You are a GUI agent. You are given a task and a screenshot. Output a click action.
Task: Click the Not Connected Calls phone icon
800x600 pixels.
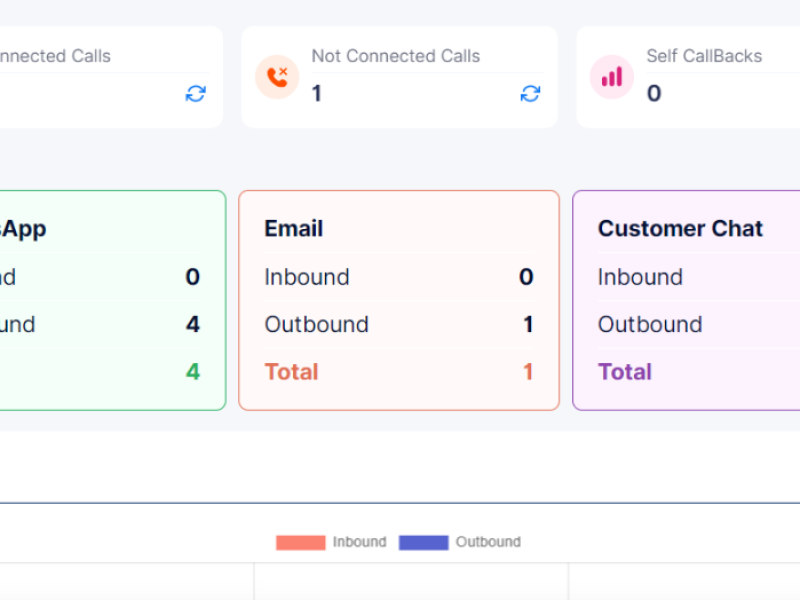(277, 77)
